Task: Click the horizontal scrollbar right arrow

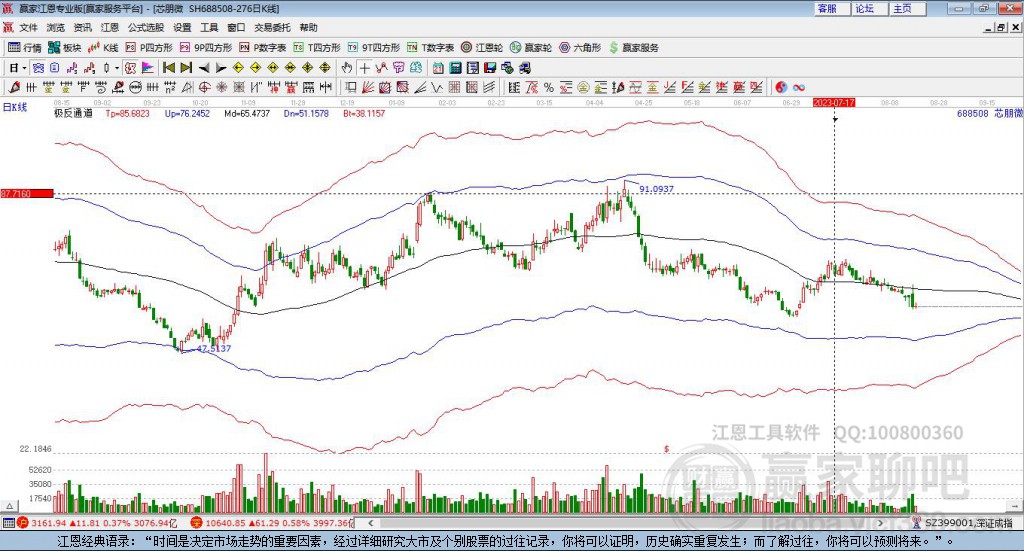Action: click(x=880, y=522)
